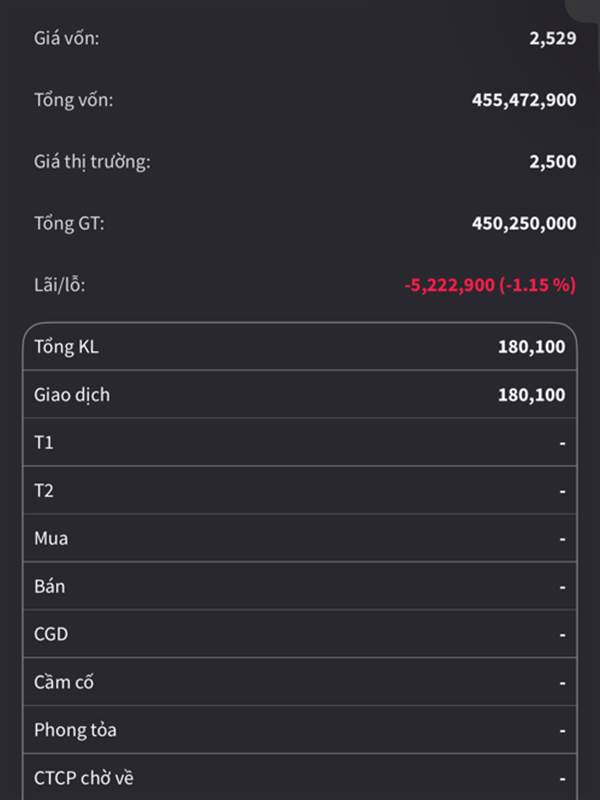
Task: Click the Cầm cố row
Action: click(x=300, y=682)
